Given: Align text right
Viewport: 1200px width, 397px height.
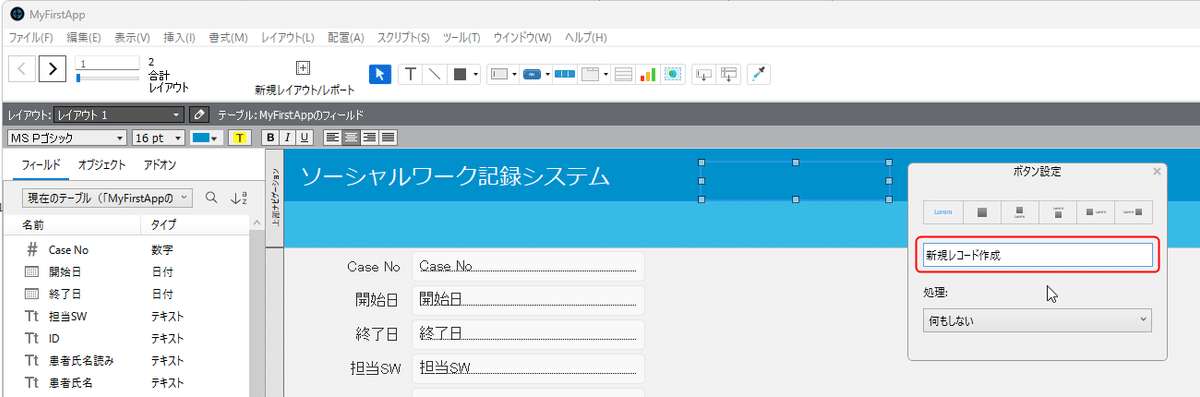Looking at the screenshot, I should 370,137.
